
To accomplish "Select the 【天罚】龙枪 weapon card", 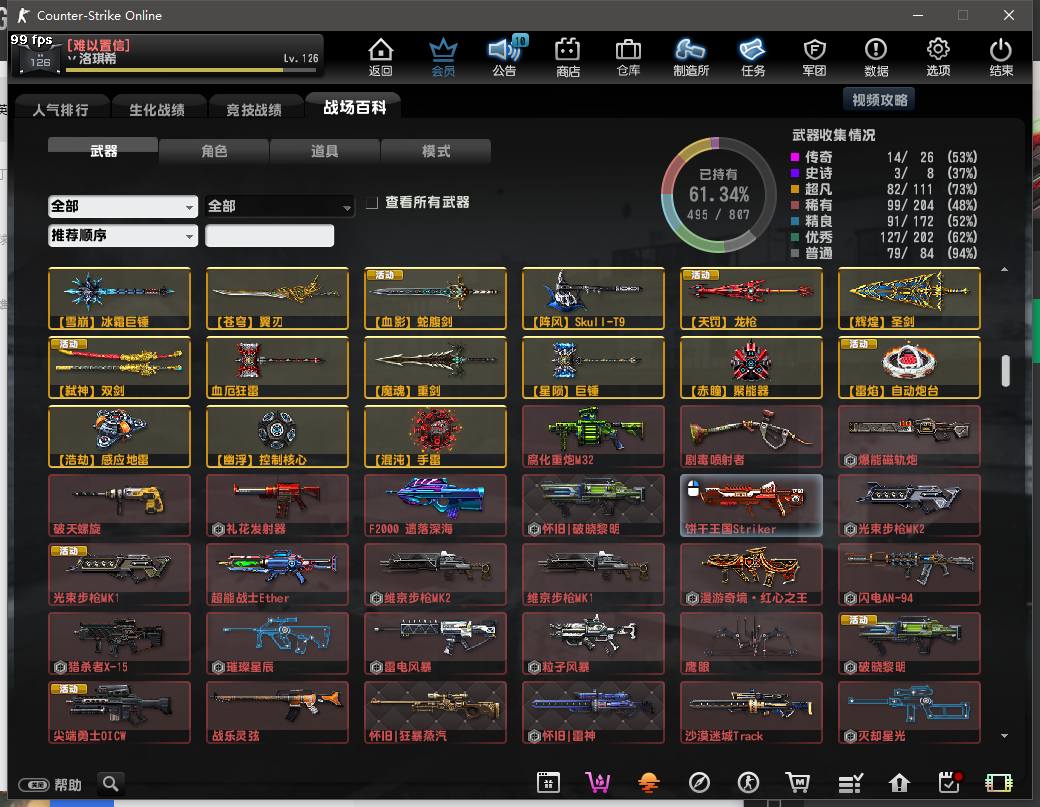I will coord(751,298).
